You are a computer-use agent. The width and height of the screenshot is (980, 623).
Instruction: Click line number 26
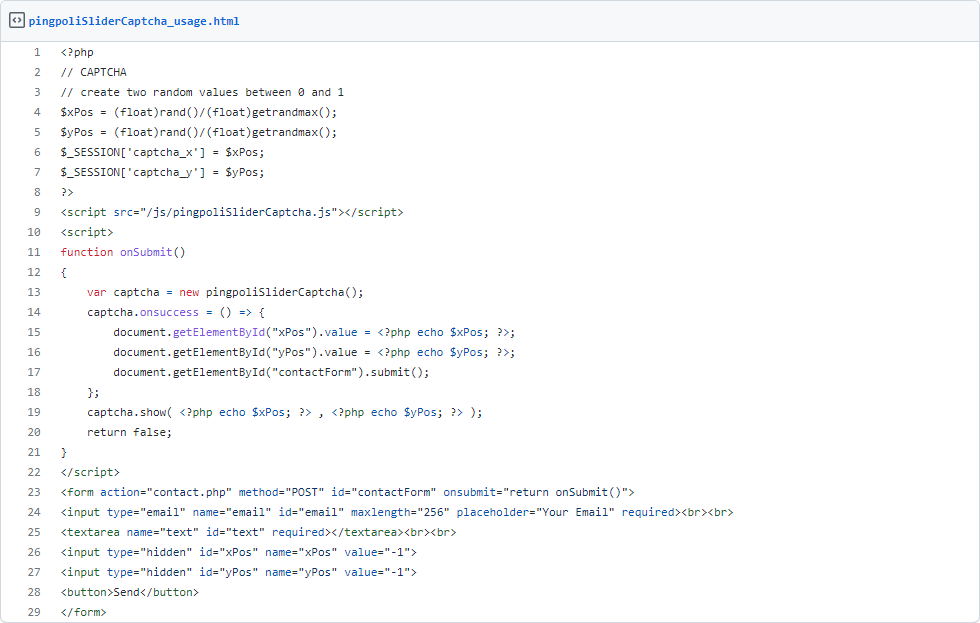tap(34, 552)
